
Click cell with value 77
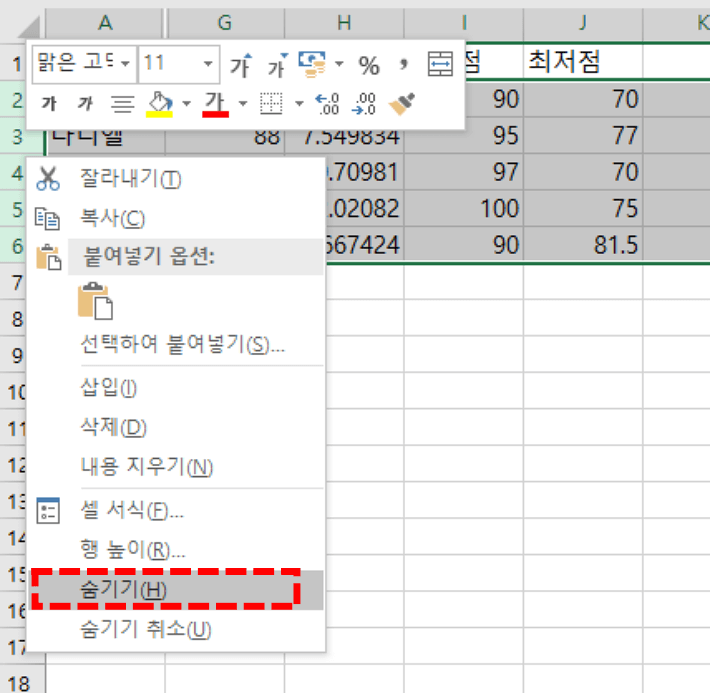(583, 135)
